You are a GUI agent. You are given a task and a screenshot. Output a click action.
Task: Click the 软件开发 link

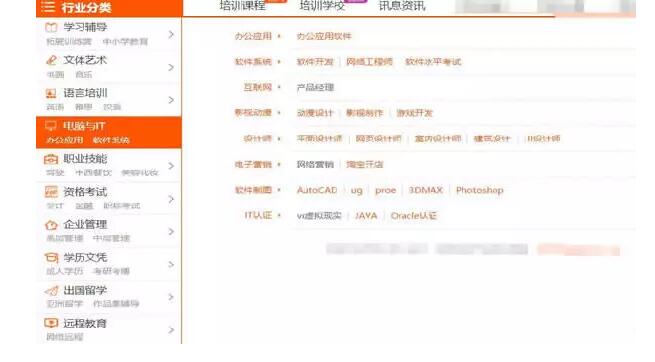(315, 62)
